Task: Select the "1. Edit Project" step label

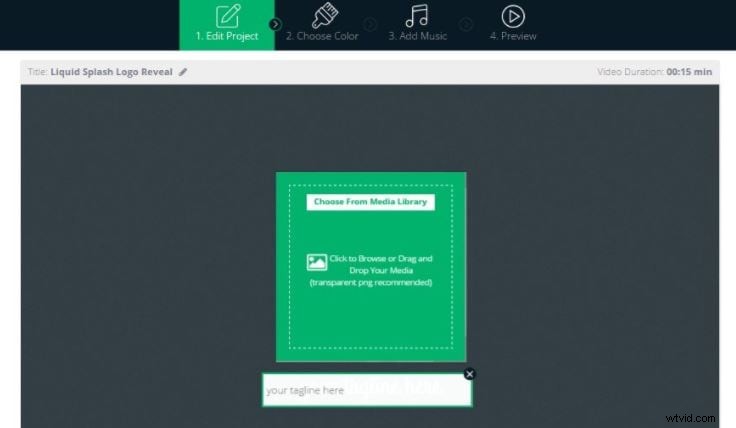Action: [x=228, y=36]
